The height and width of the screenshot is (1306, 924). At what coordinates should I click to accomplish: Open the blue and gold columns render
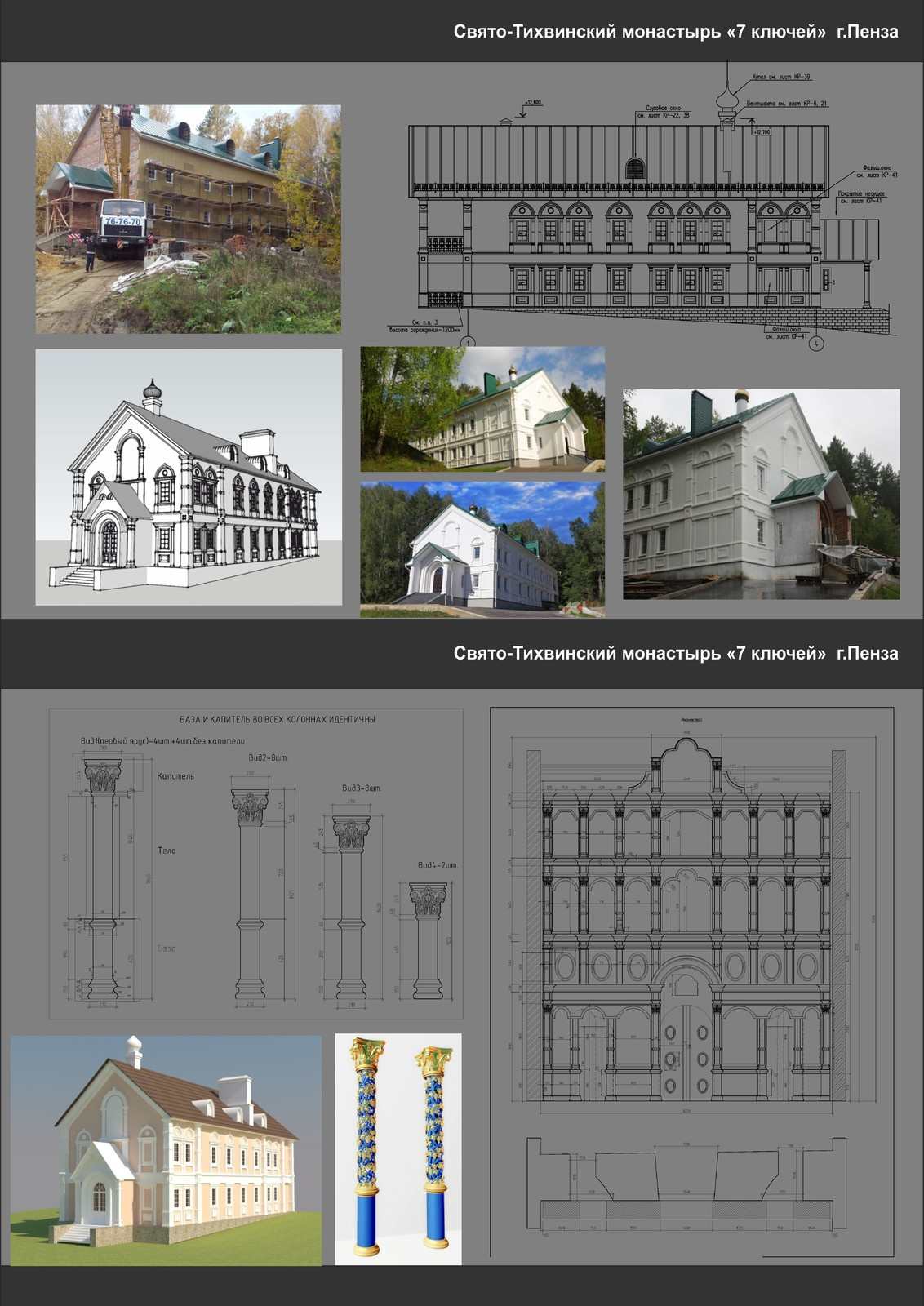(398, 1149)
